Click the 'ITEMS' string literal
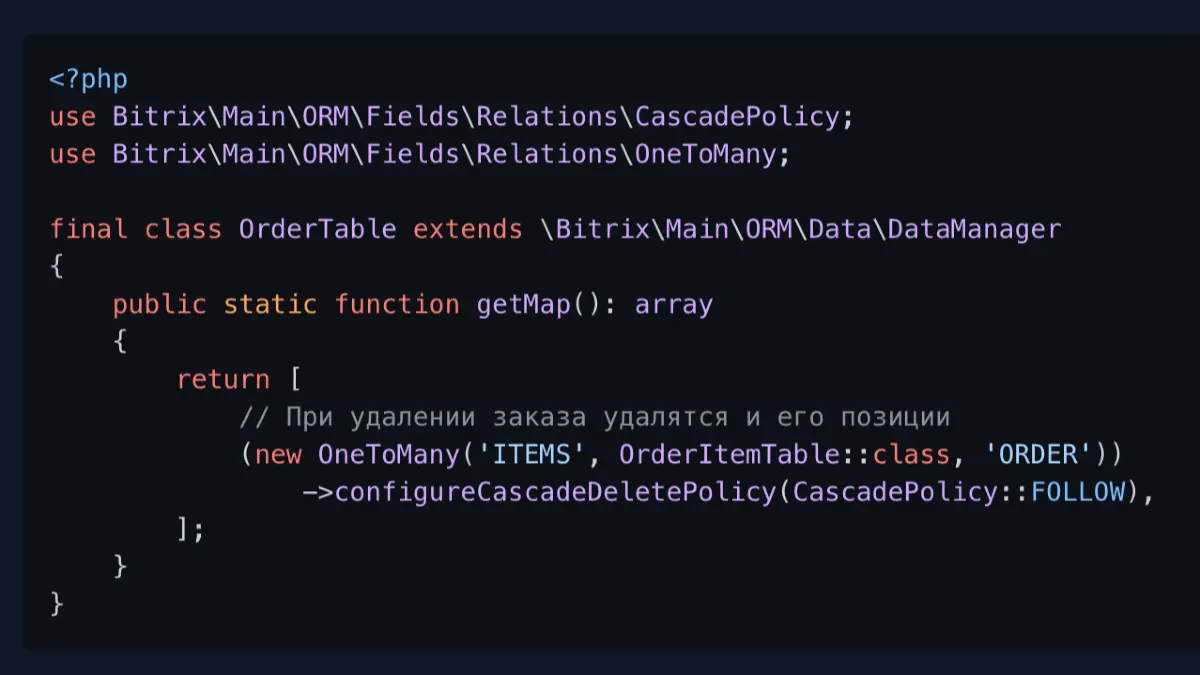 (531, 455)
